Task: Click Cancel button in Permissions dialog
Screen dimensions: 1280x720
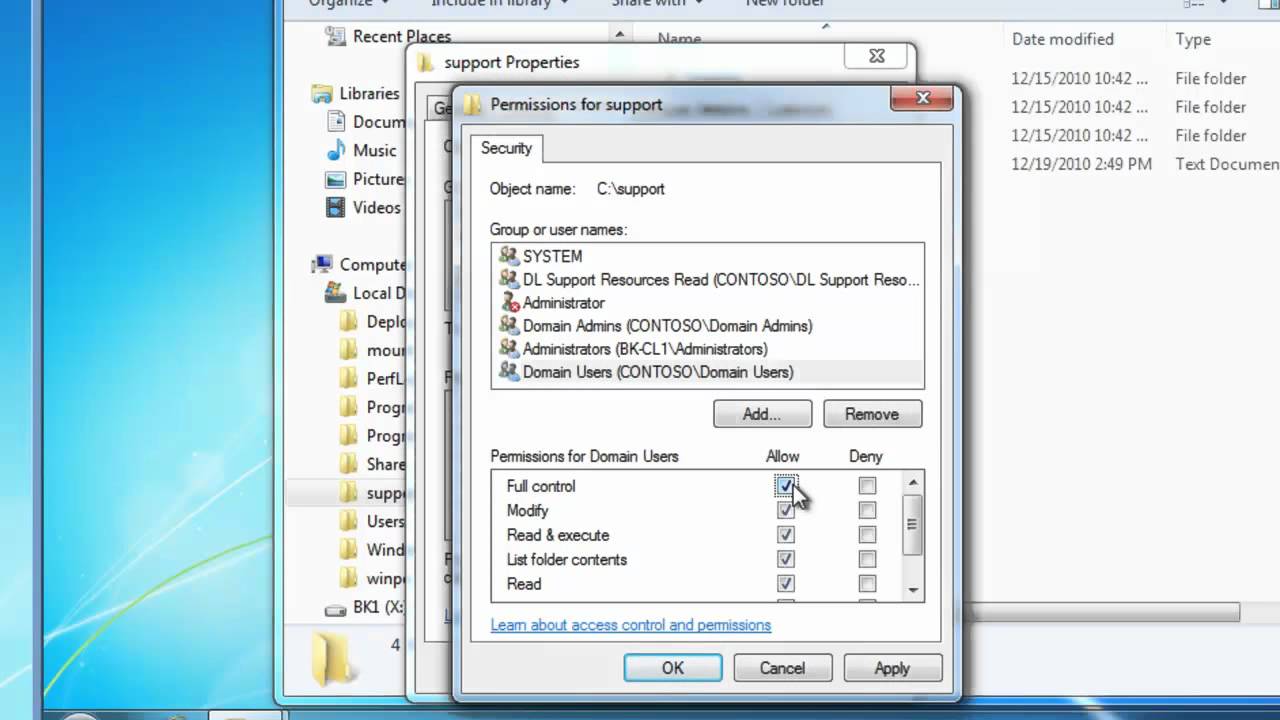Action: (x=782, y=668)
